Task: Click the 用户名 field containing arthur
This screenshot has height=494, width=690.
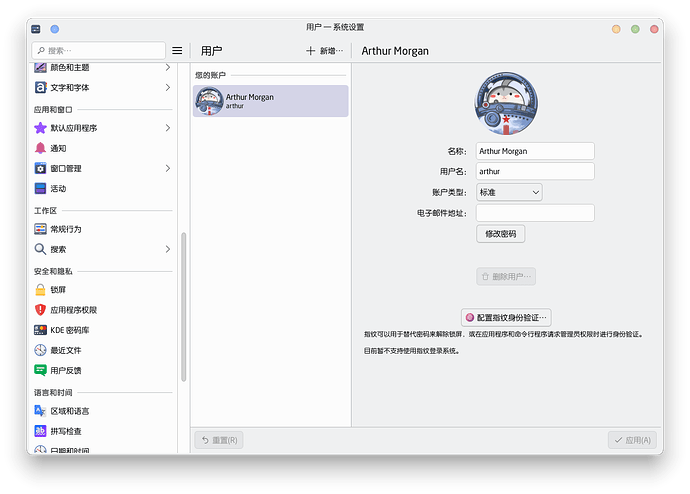Action: tap(535, 172)
